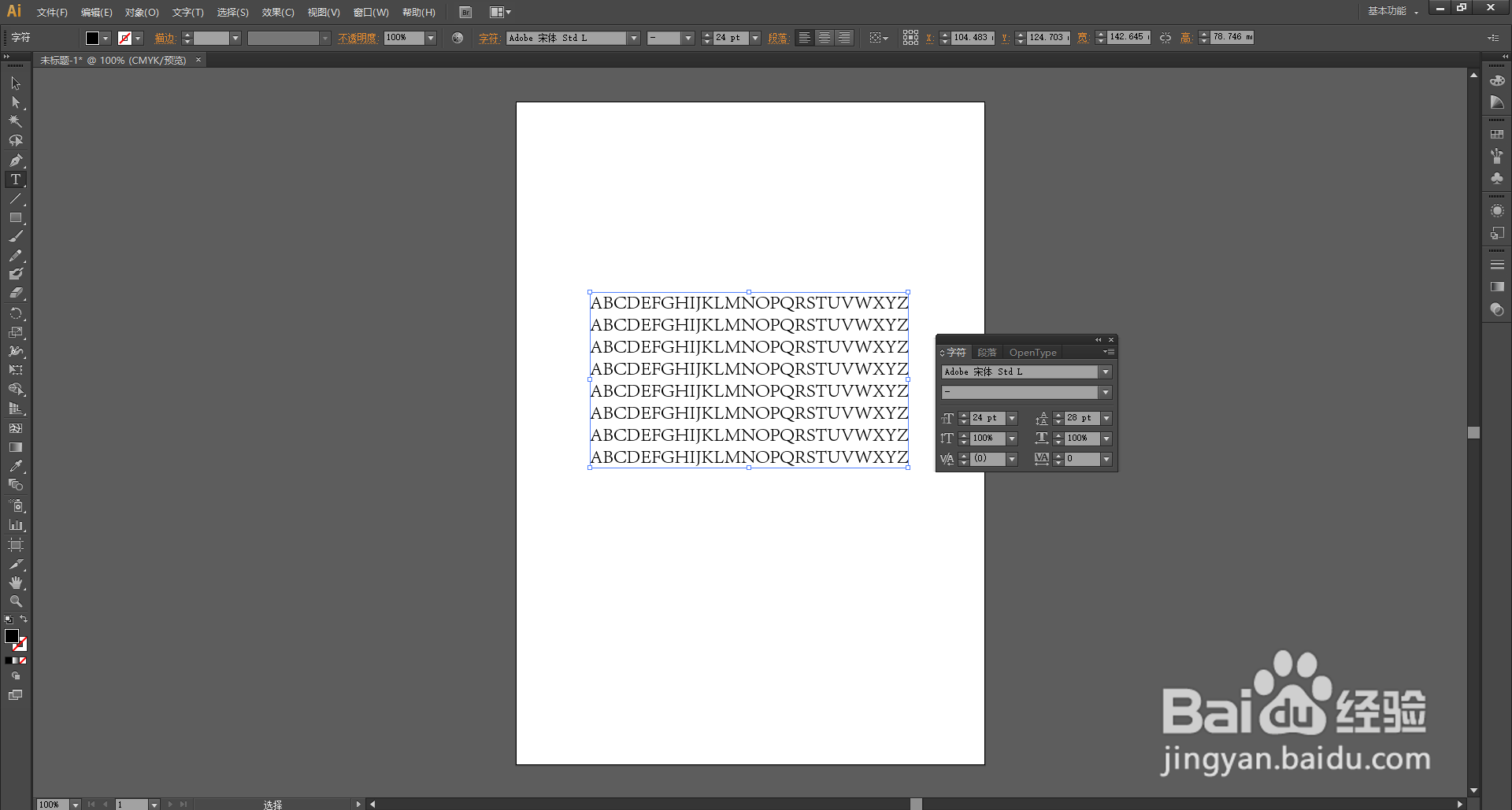Image resolution: width=1512 pixels, height=810 pixels.
Task: Open control bar font family dropdown
Action: pos(634,38)
